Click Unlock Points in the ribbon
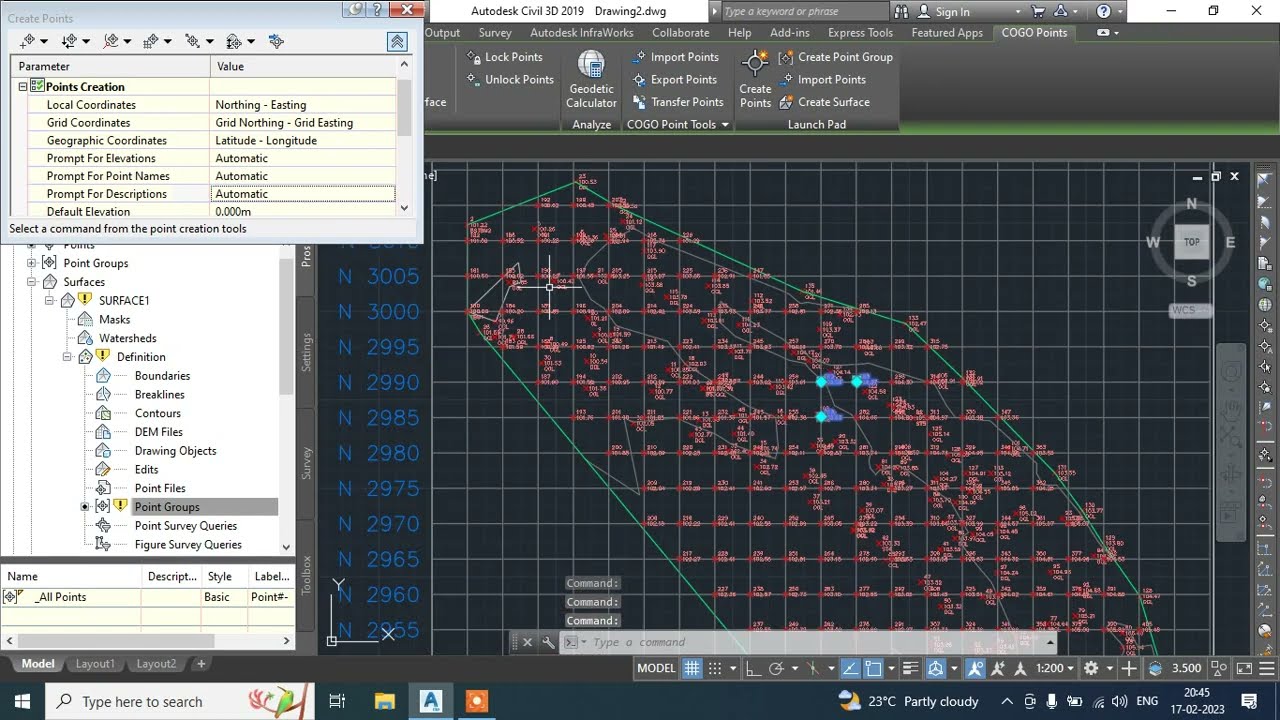 click(510, 80)
